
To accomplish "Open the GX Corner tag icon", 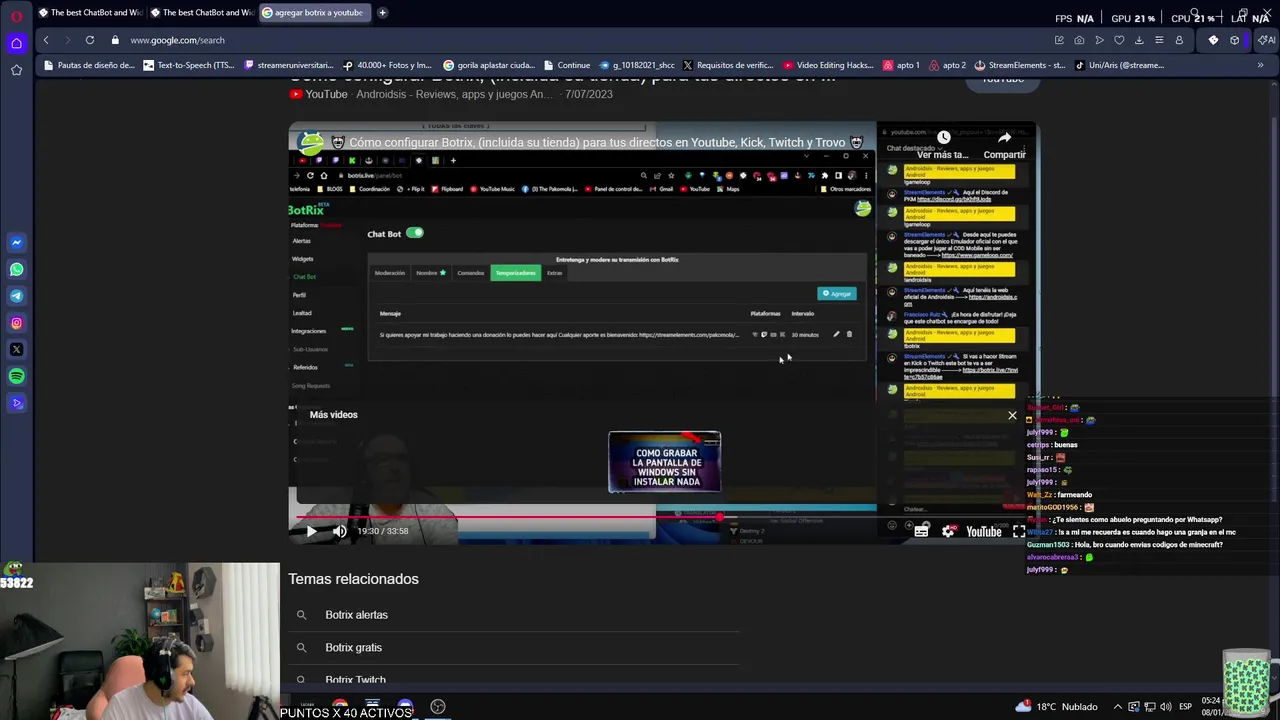I will [x=1213, y=40].
